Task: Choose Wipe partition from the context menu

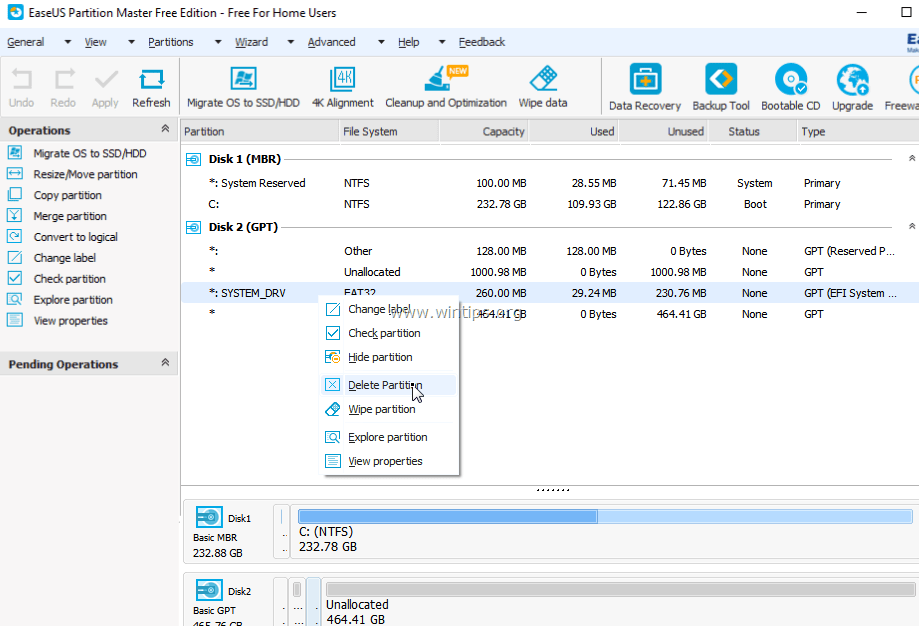Action: coord(389,409)
